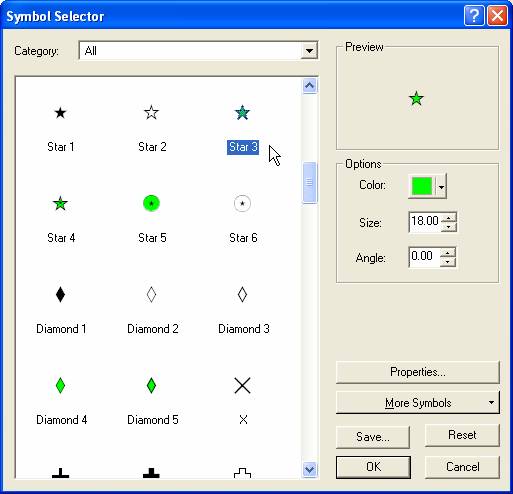Click the symbol list scroll down arrow
This screenshot has width=513, height=494.
click(x=309, y=470)
